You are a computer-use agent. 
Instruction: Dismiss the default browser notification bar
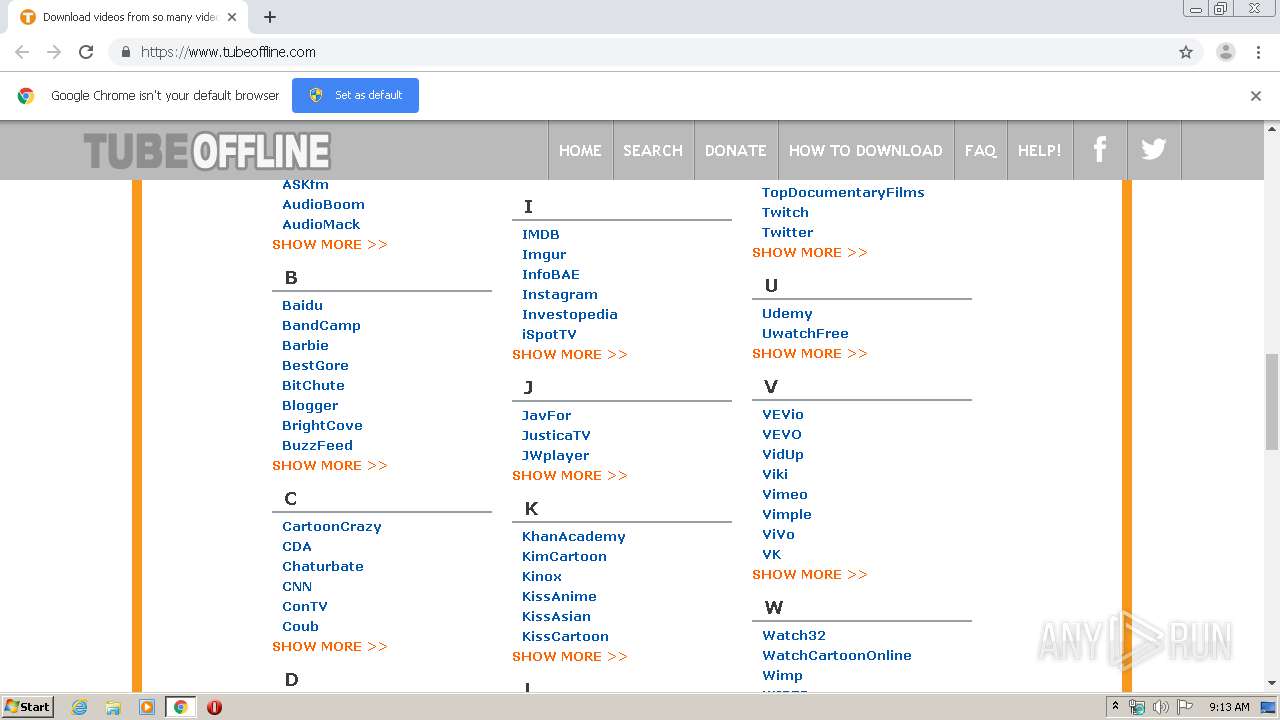click(1256, 96)
